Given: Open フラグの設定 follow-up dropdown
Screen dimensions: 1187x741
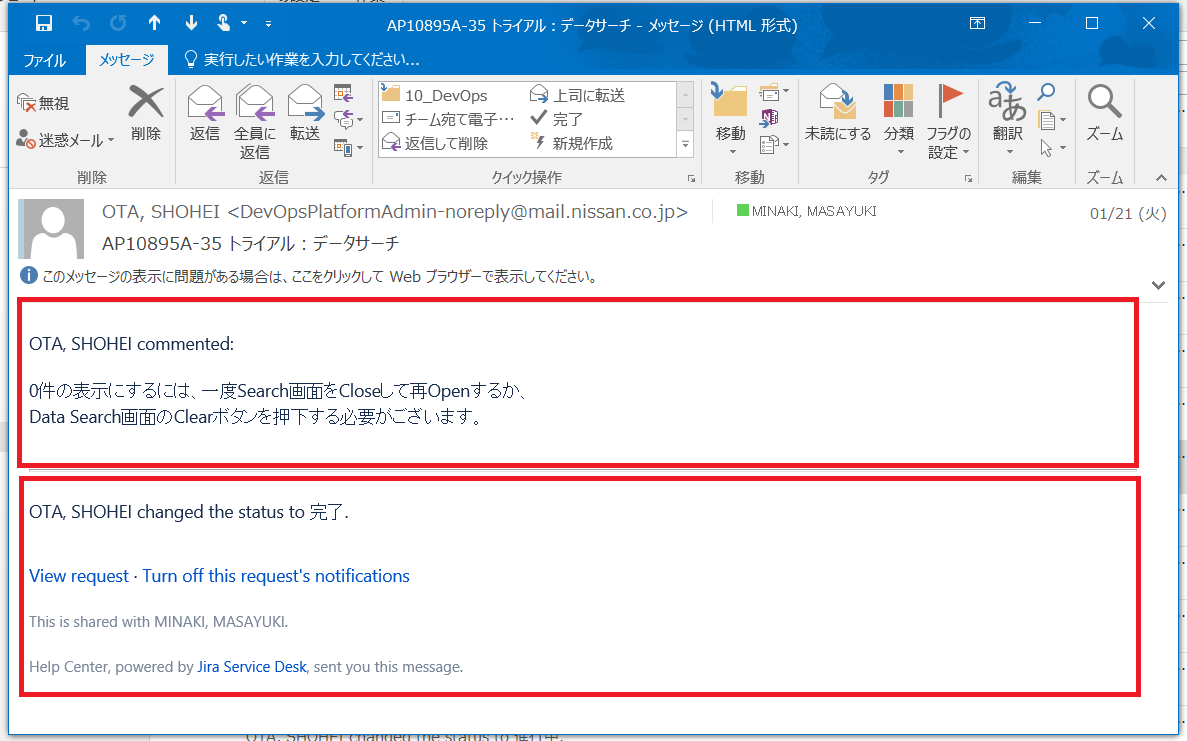Looking at the screenshot, I should [x=948, y=121].
